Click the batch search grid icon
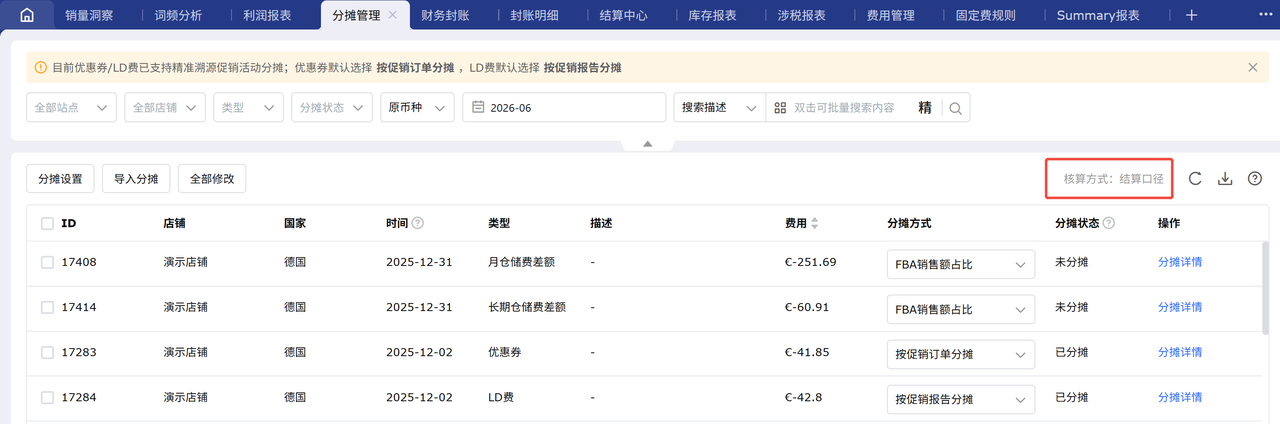This screenshot has width=1280, height=424. tap(780, 108)
